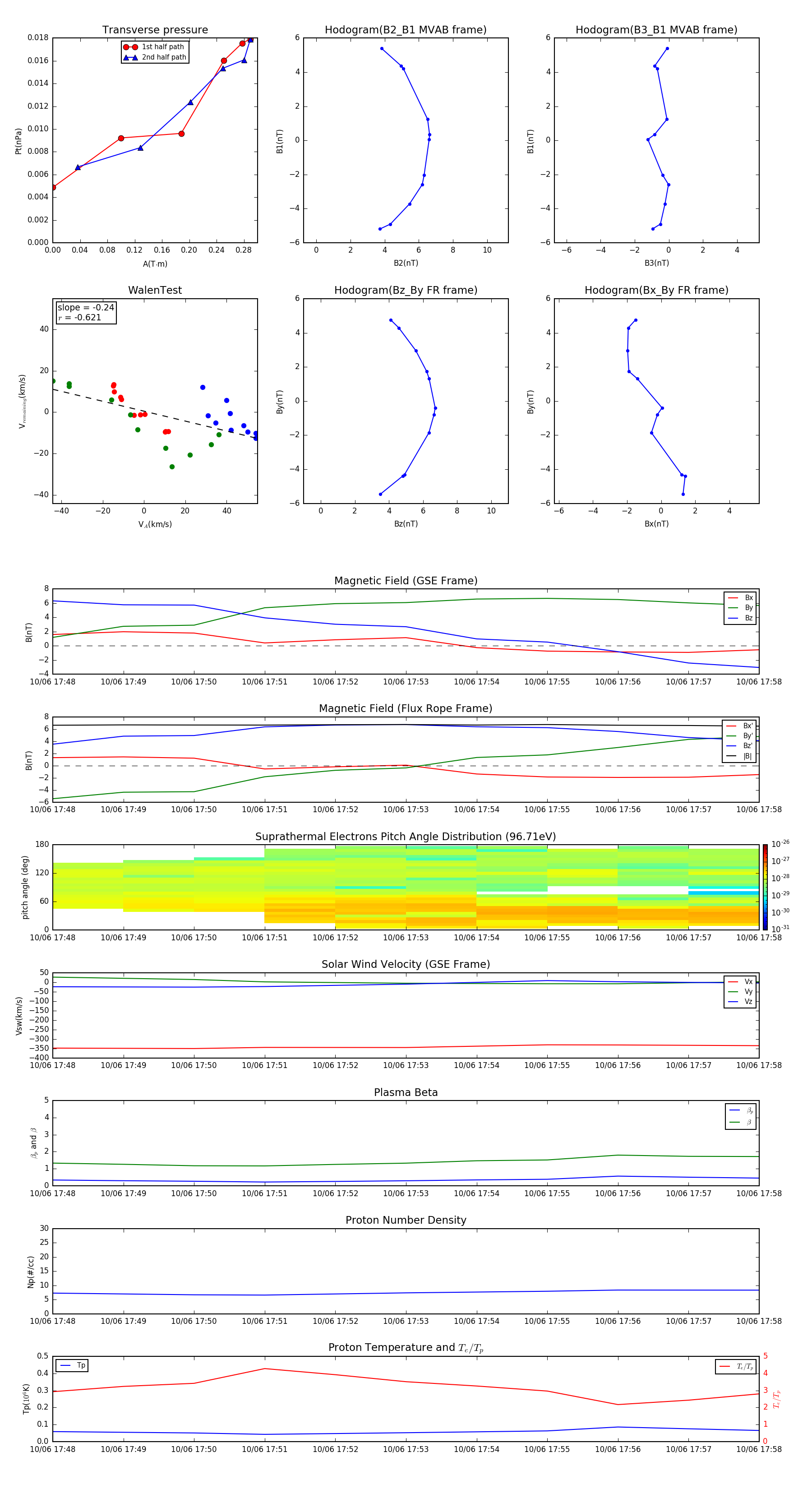This screenshot has width=812, height=1489.
Task: Click the 'B3(nT)' x-axis label
Action: (656, 263)
